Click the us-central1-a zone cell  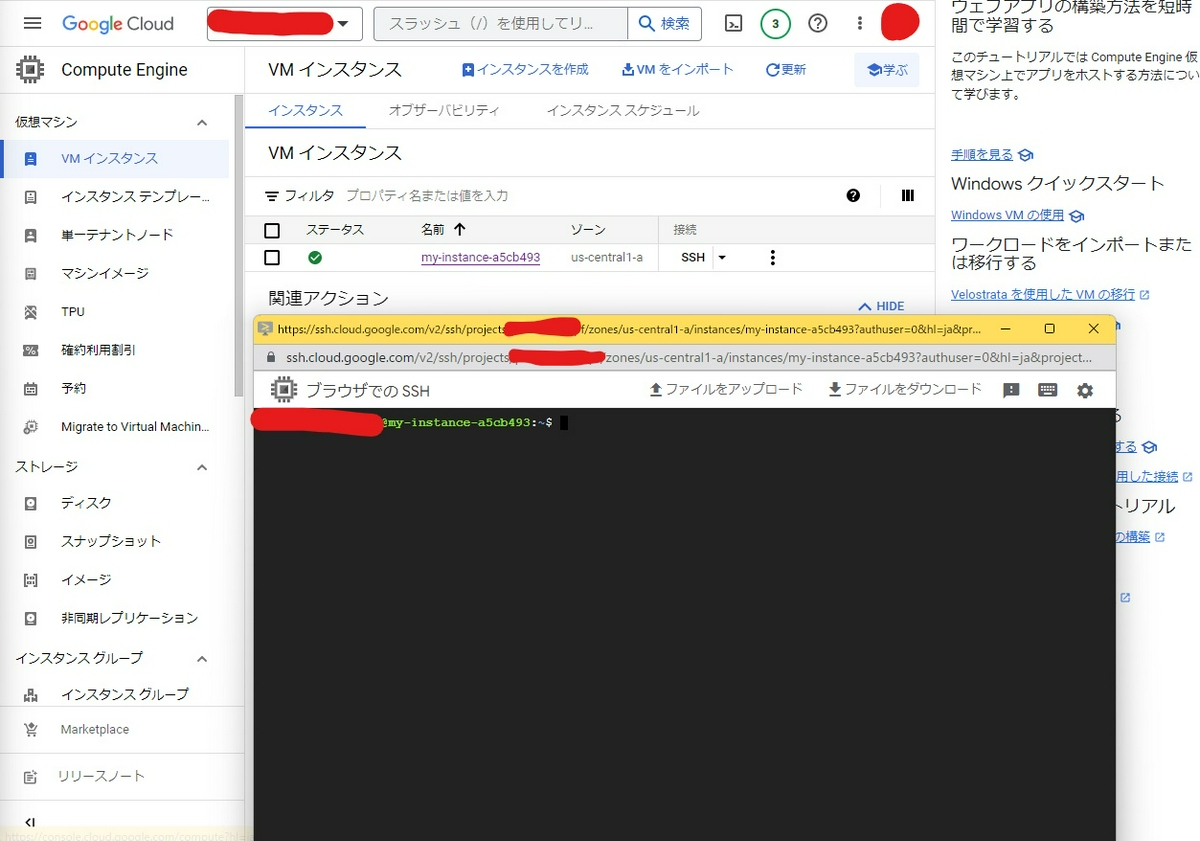point(607,258)
